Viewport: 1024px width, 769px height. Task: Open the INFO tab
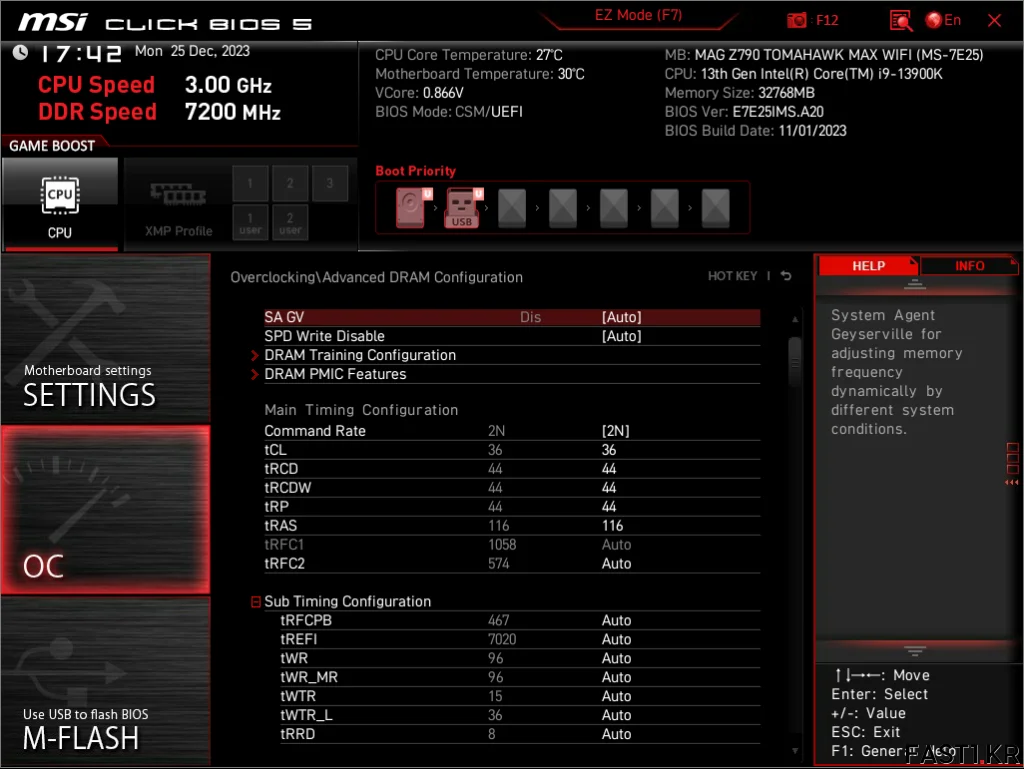pyautogui.click(x=969, y=266)
